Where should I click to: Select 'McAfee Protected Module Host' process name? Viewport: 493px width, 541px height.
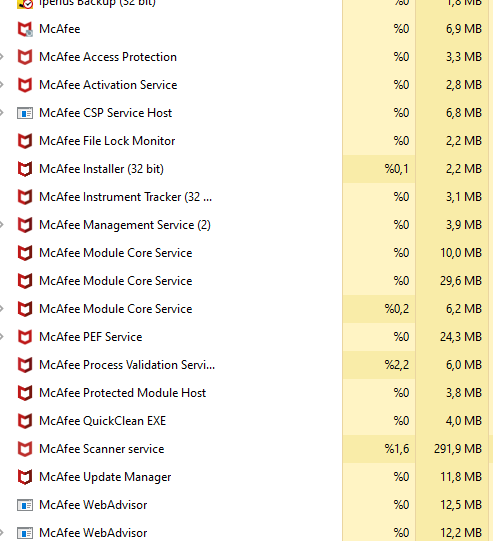(x=122, y=393)
